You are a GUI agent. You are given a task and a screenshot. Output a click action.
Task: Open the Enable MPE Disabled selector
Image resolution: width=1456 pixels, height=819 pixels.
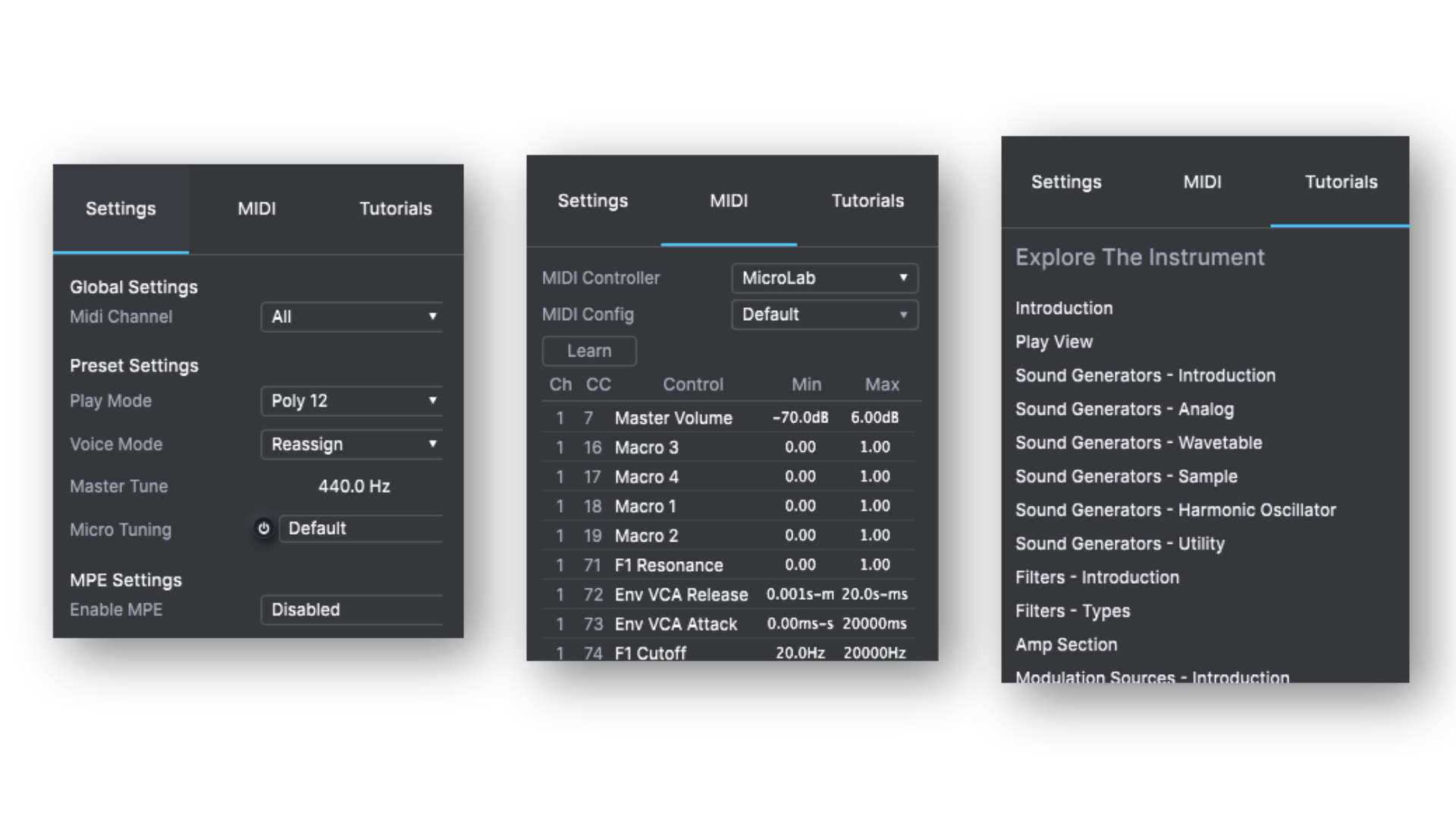352,610
